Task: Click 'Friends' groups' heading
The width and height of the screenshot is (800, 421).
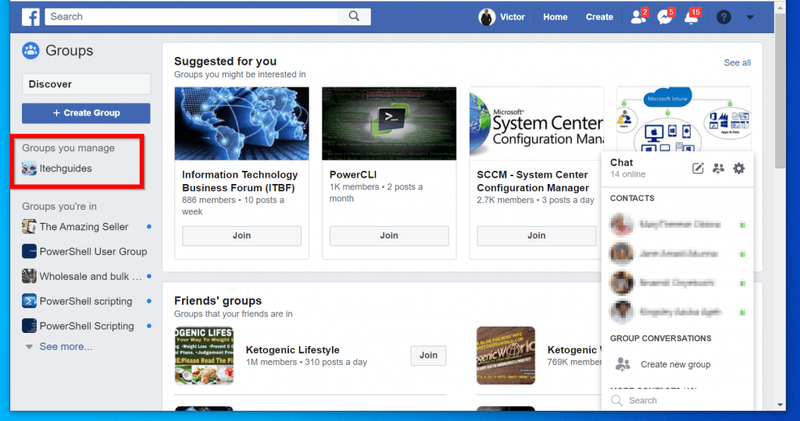Action: (x=218, y=301)
